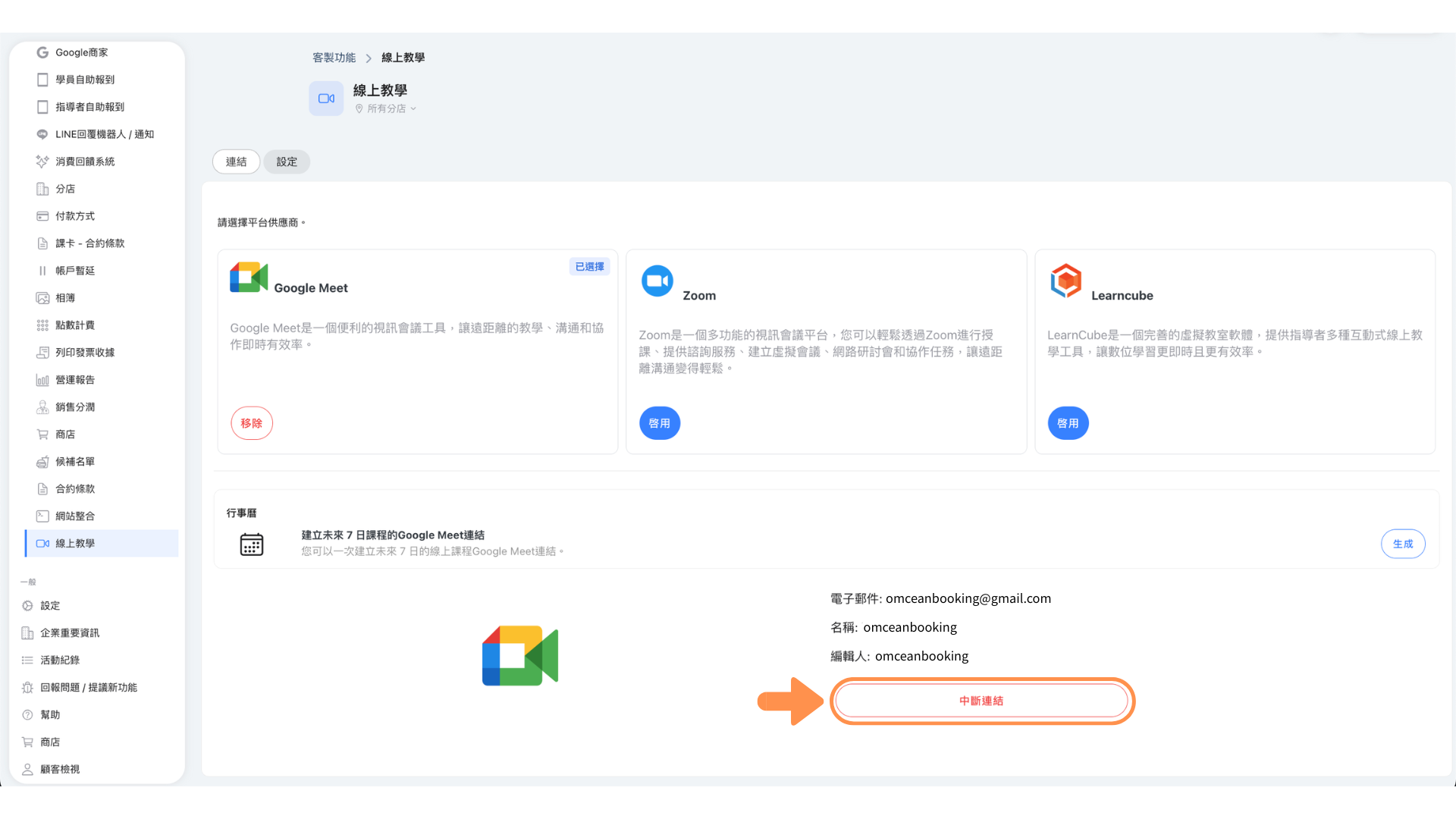Open Google商家 icon in sidebar

pyautogui.click(x=42, y=52)
